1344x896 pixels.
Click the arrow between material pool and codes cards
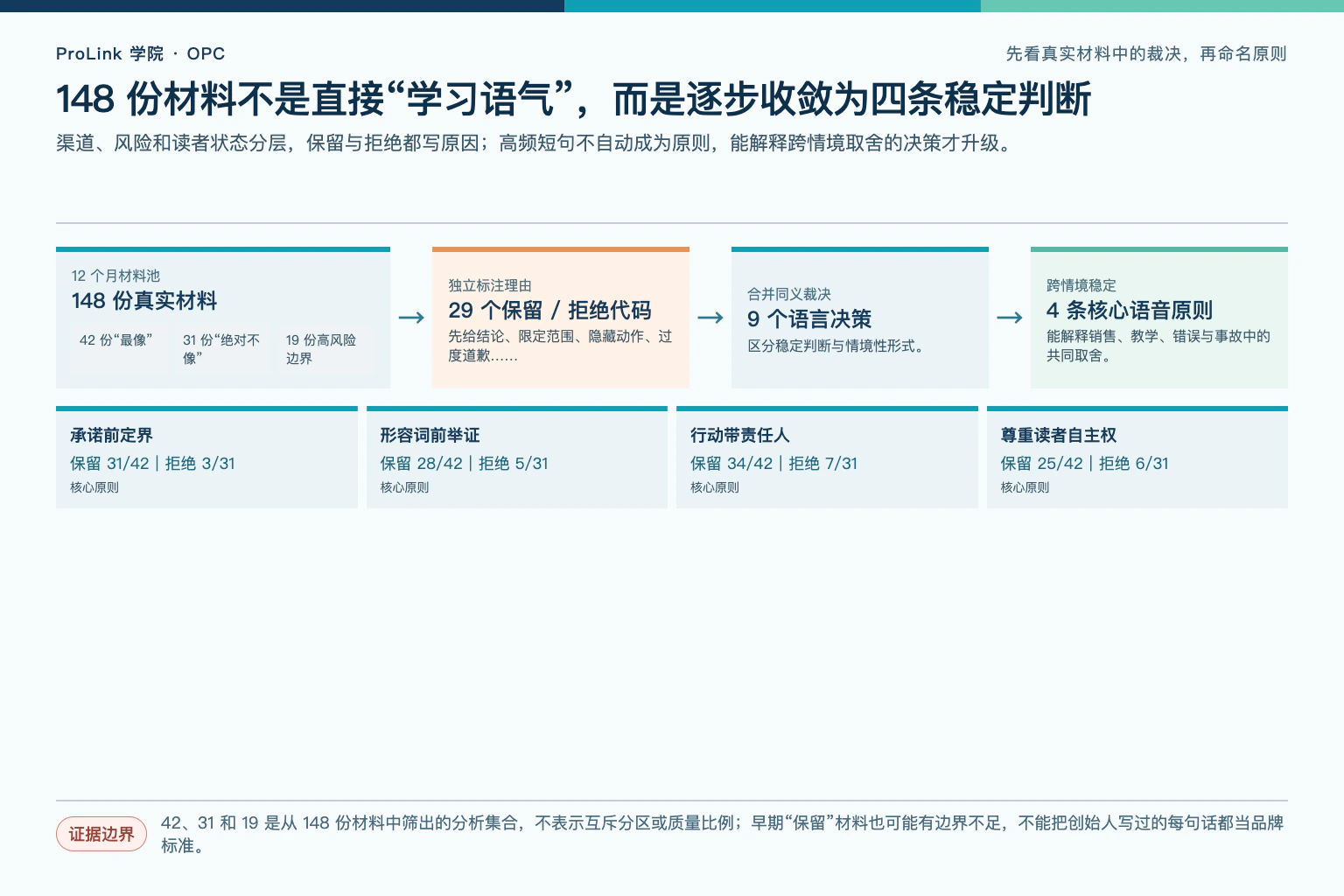pyautogui.click(x=411, y=318)
